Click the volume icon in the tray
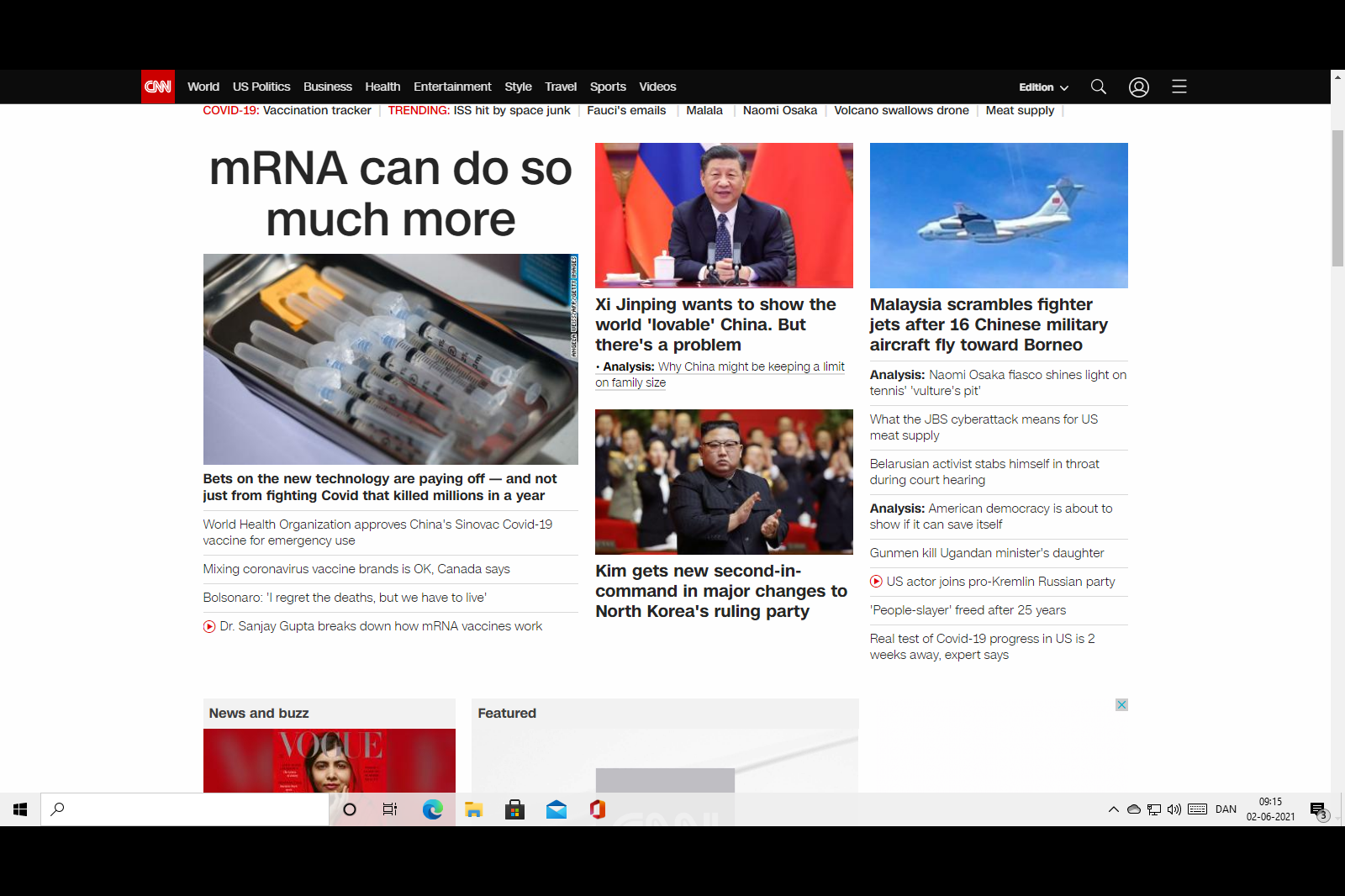1345x896 pixels. tap(1174, 809)
